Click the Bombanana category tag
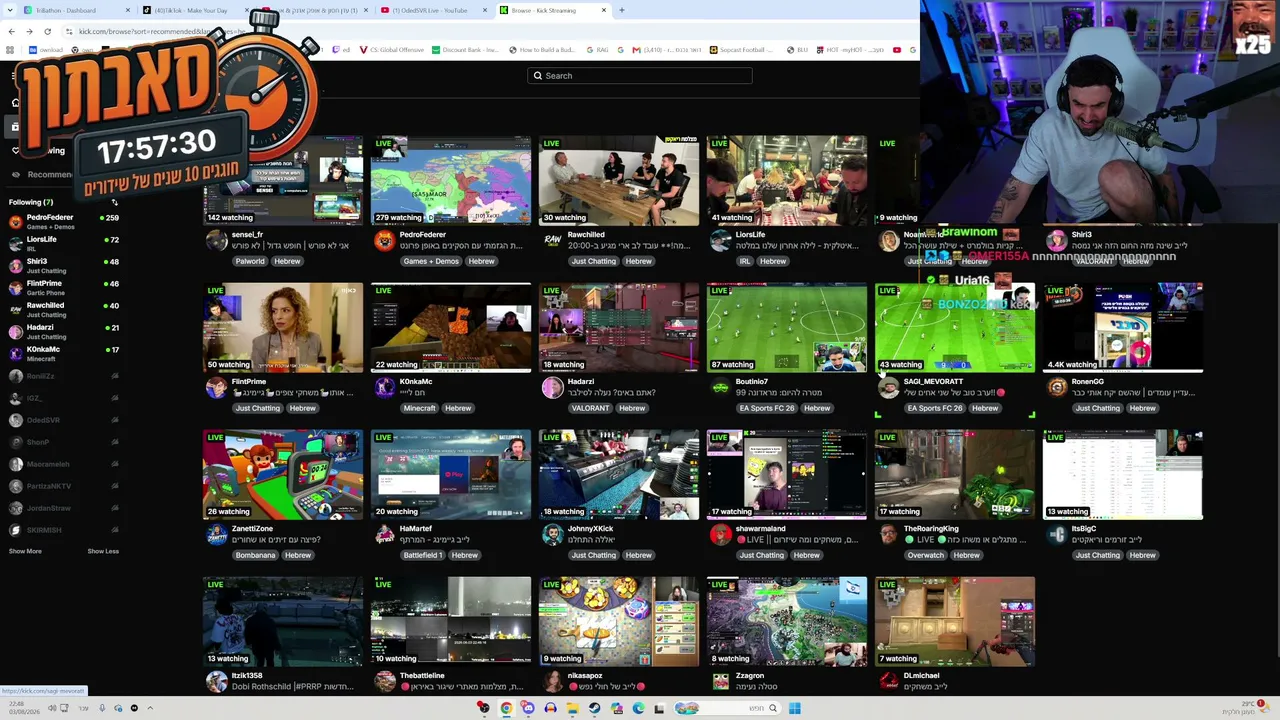The width and height of the screenshot is (1280, 720). tap(256, 555)
